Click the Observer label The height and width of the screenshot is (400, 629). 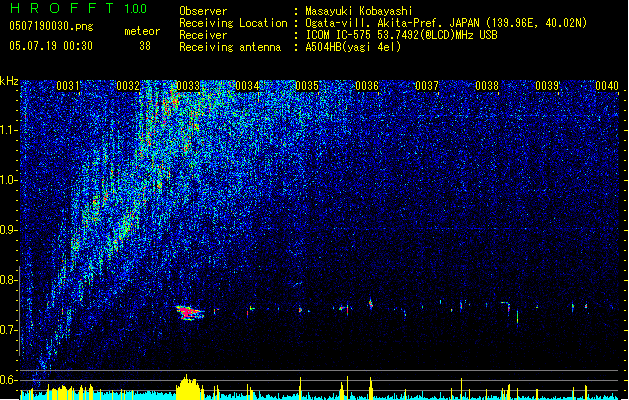203,11
